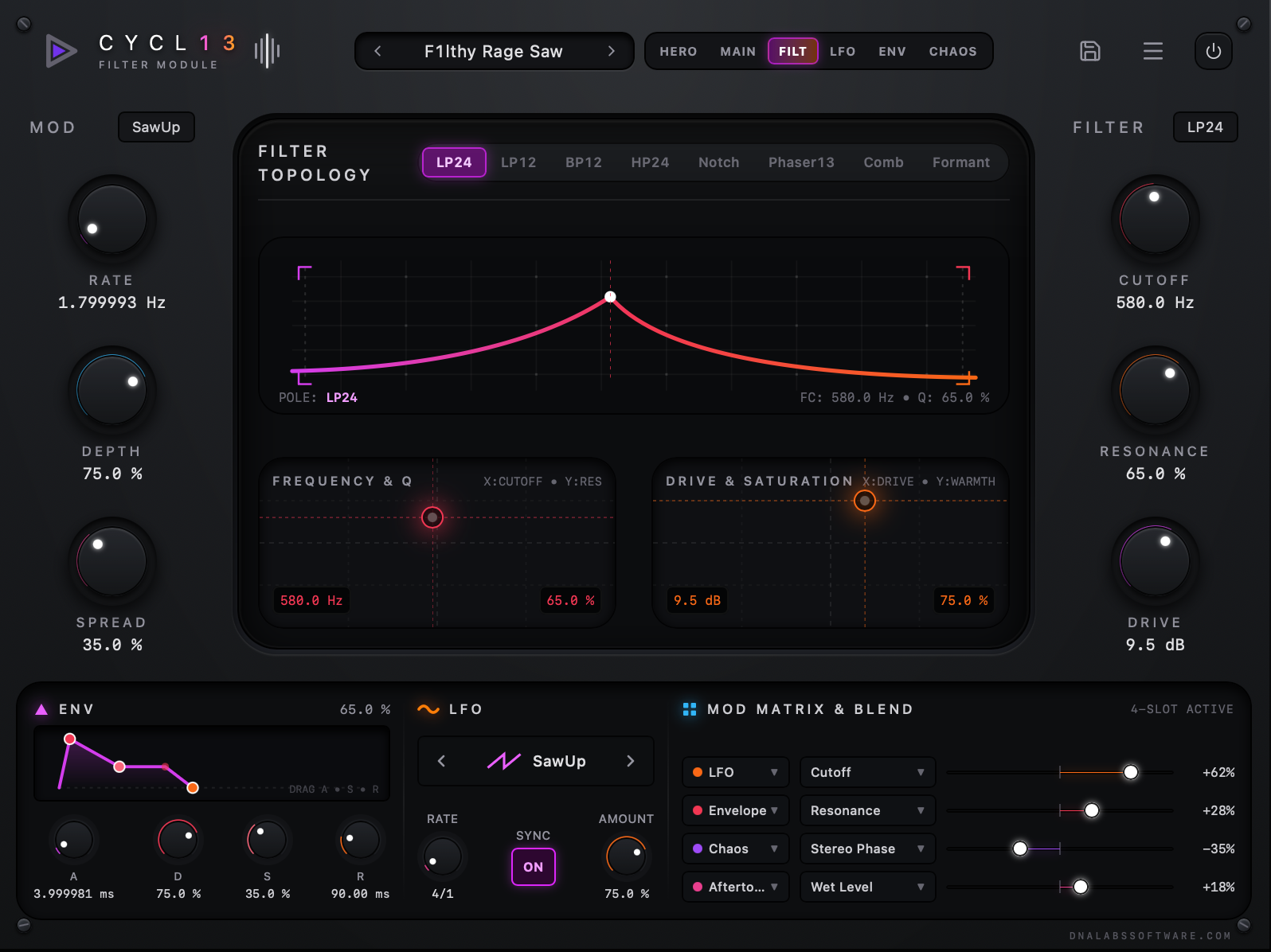Select the Notch filter topology
The image size is (1271, 952).
[718, 162]
